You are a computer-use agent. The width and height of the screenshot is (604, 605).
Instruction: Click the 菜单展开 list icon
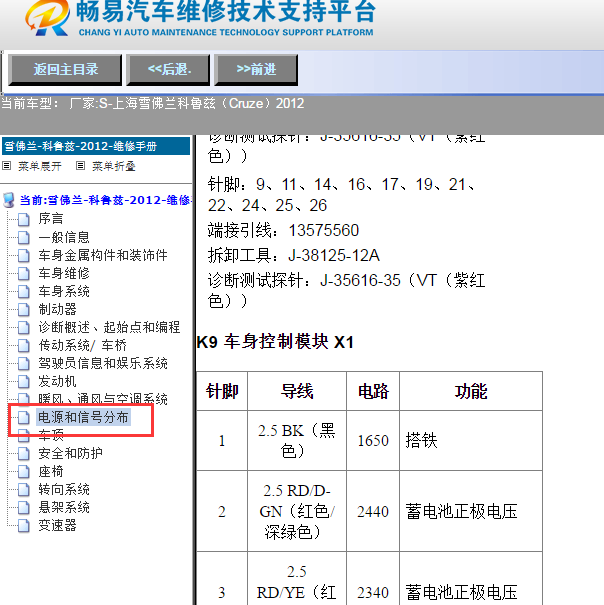7,166
